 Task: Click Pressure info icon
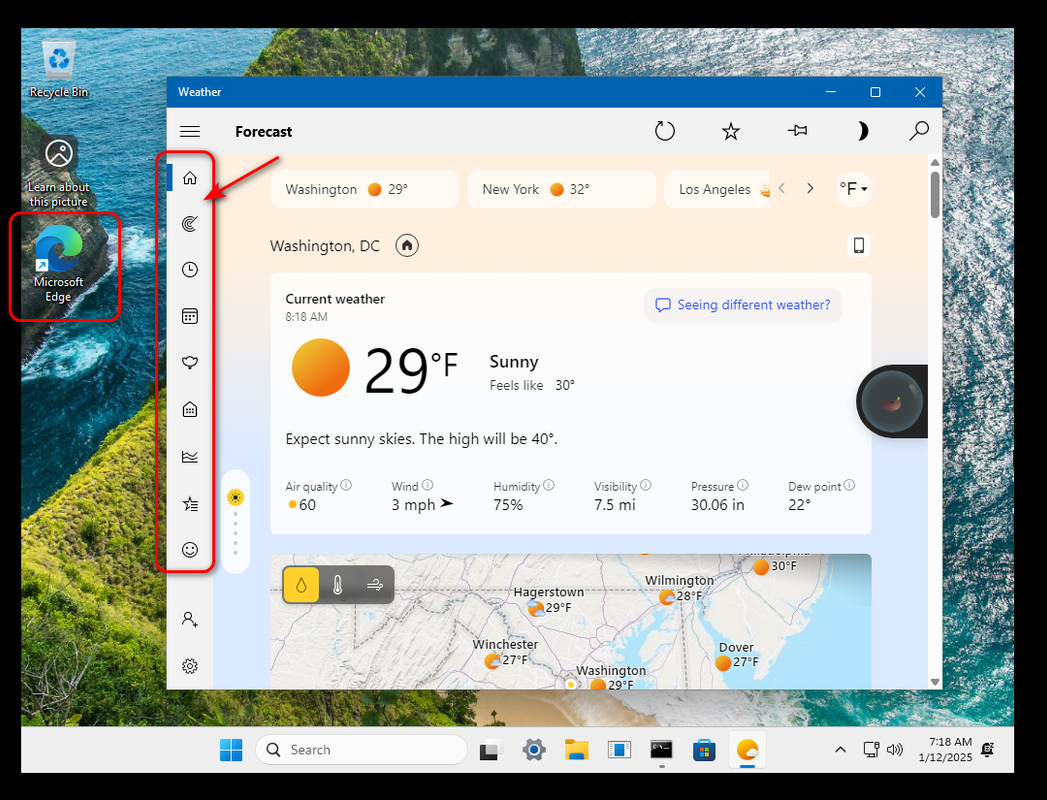point(743,485)
